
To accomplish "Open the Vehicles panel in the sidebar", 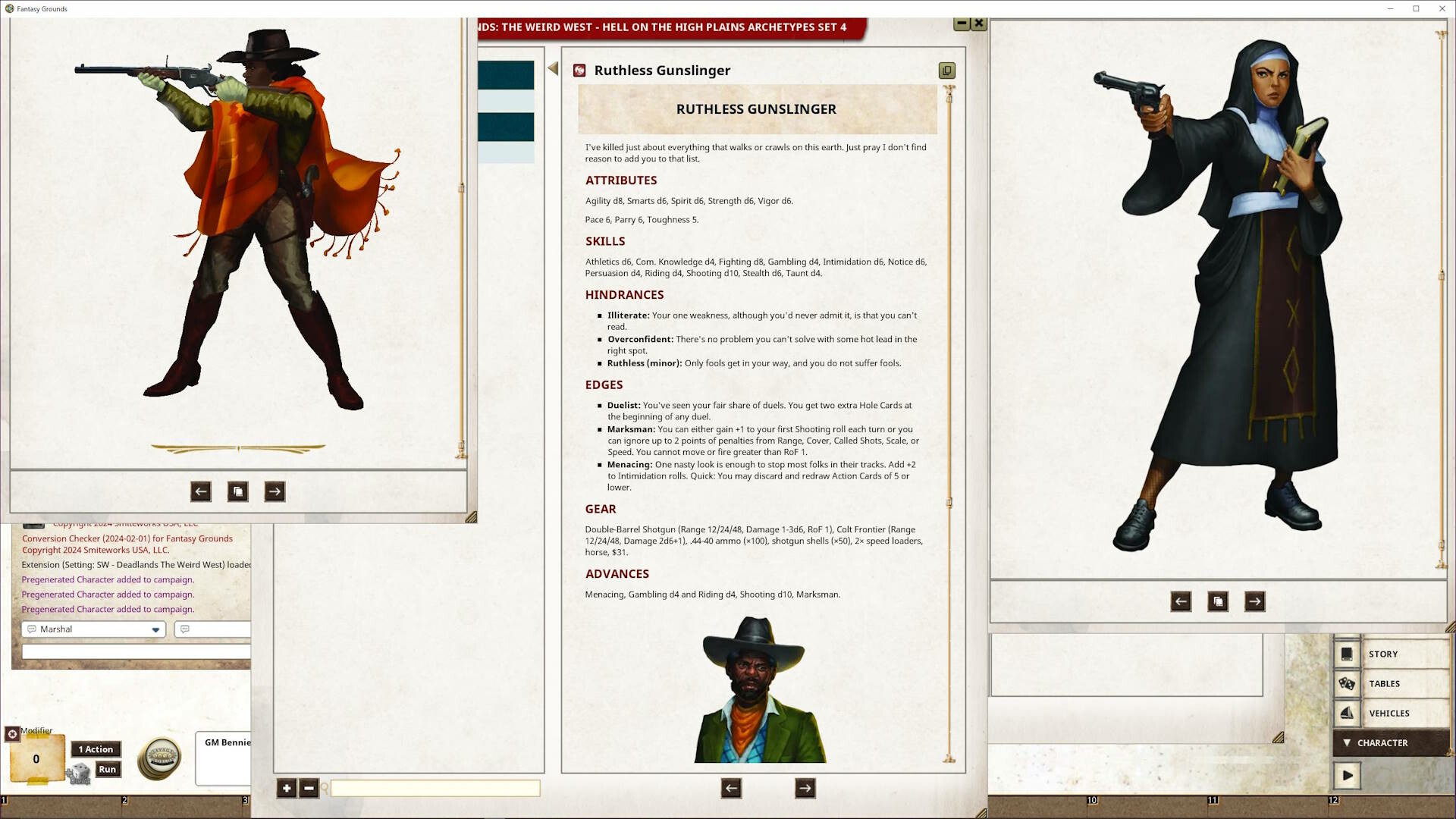I will click(x=1388, y=713).
